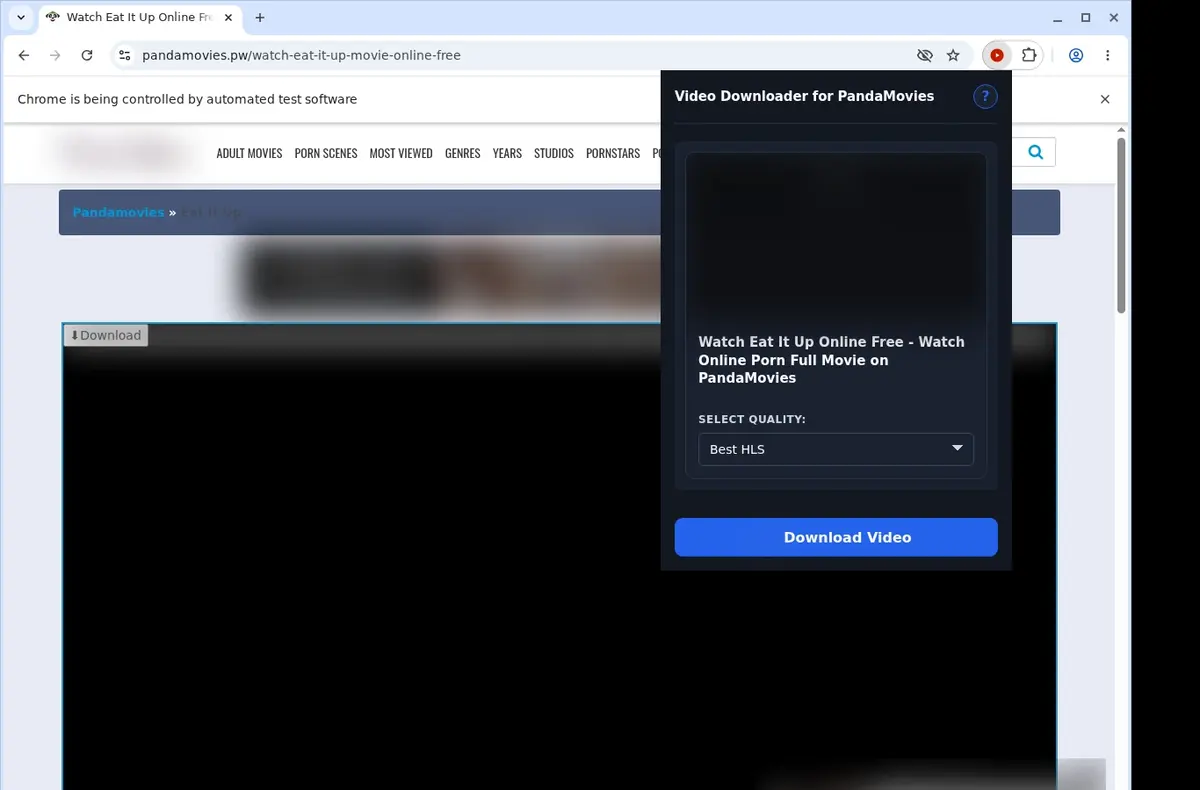Image resolution: width=1200 pixels, height=790 pixels.
Task: Open the MOST VIEWED menu item
Action: [x=401, y=153]
